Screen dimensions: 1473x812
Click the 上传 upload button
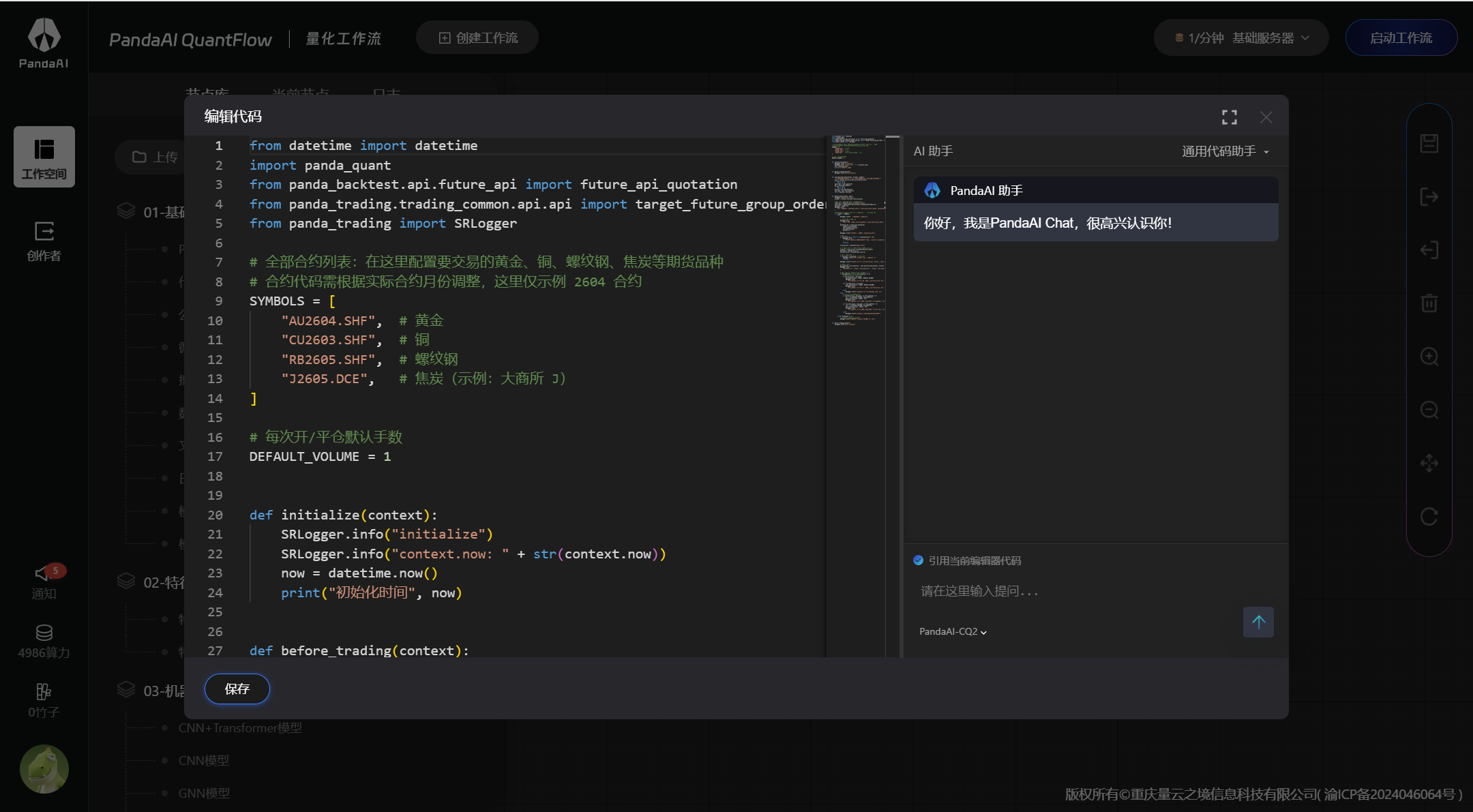155,157
